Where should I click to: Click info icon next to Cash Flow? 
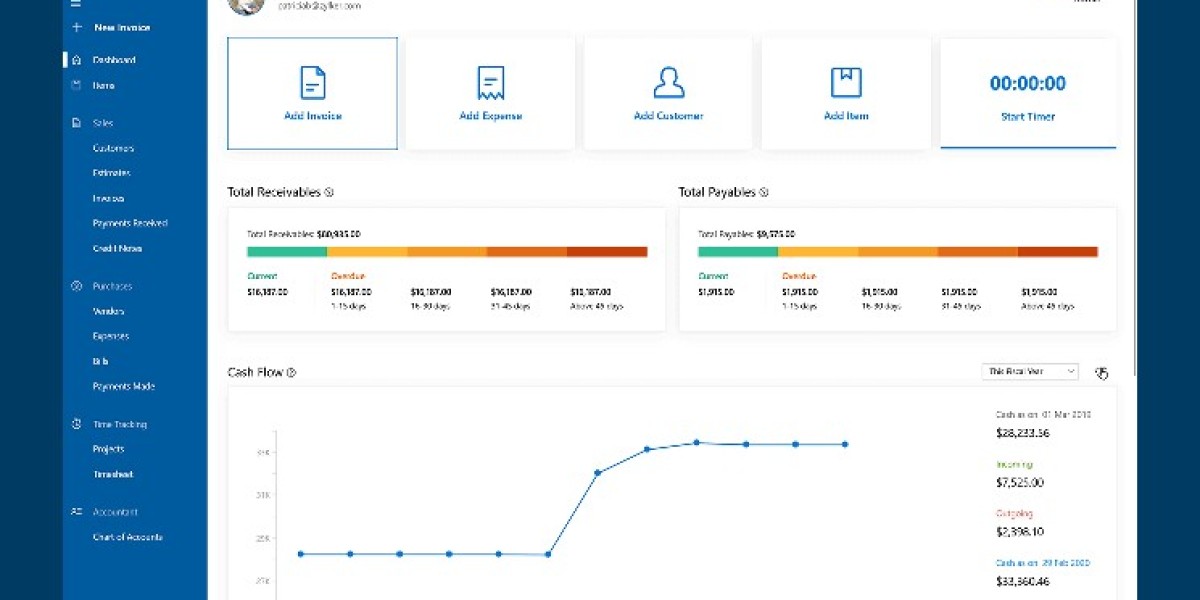[x=291, y=372]
